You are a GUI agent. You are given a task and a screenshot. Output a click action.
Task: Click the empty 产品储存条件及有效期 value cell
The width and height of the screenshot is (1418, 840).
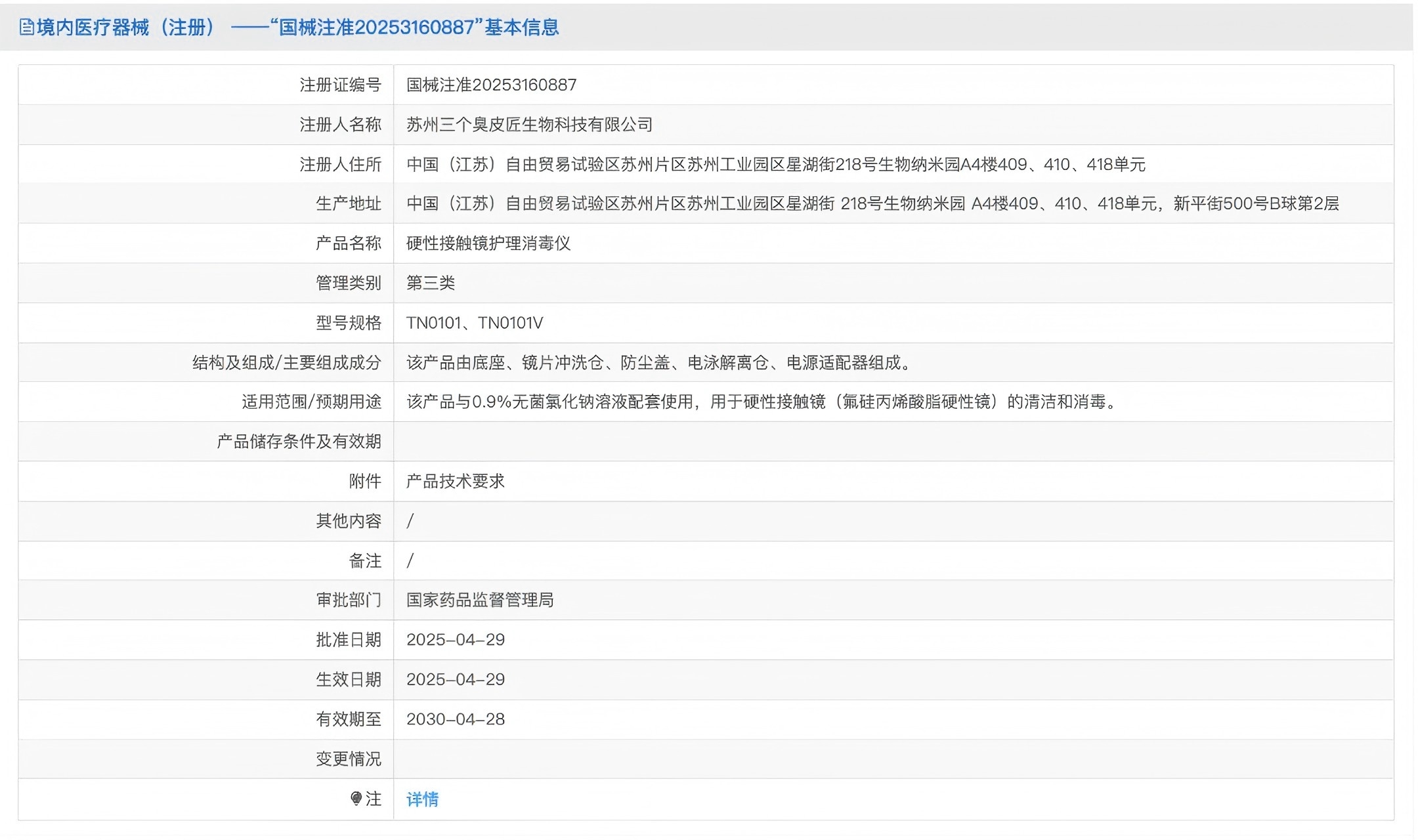click(893, 442)
